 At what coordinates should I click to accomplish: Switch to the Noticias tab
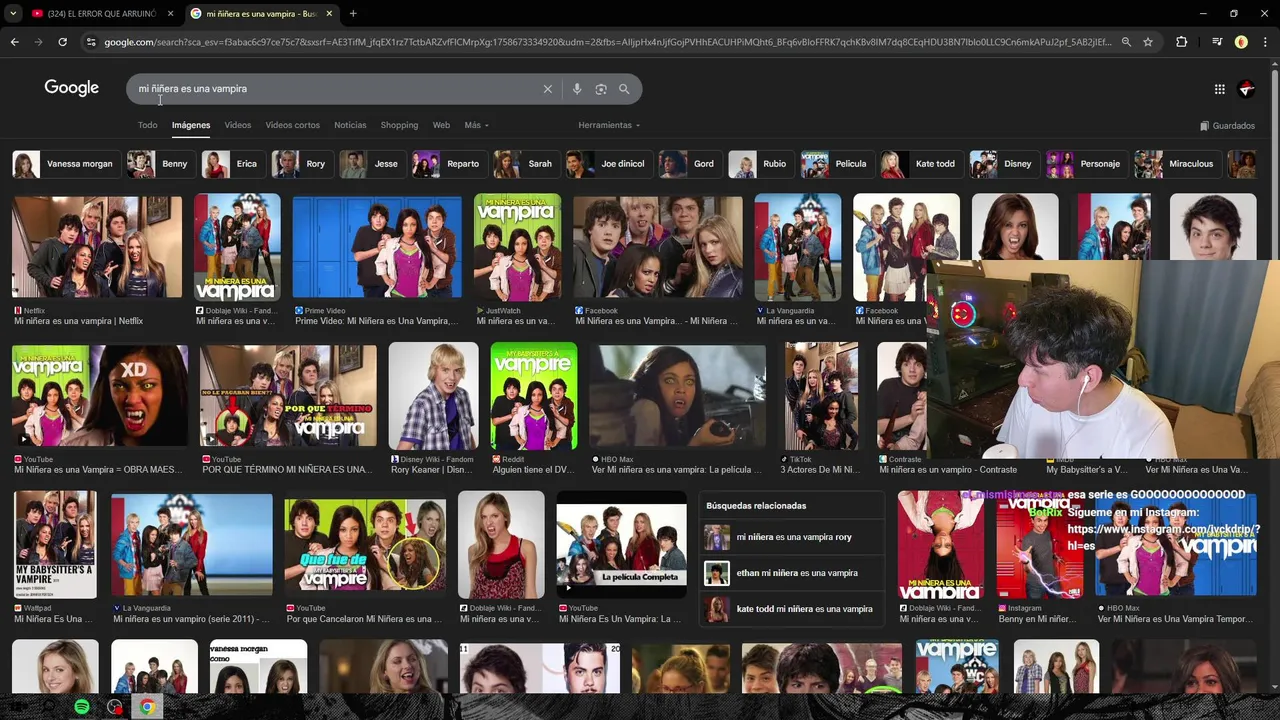350,125
